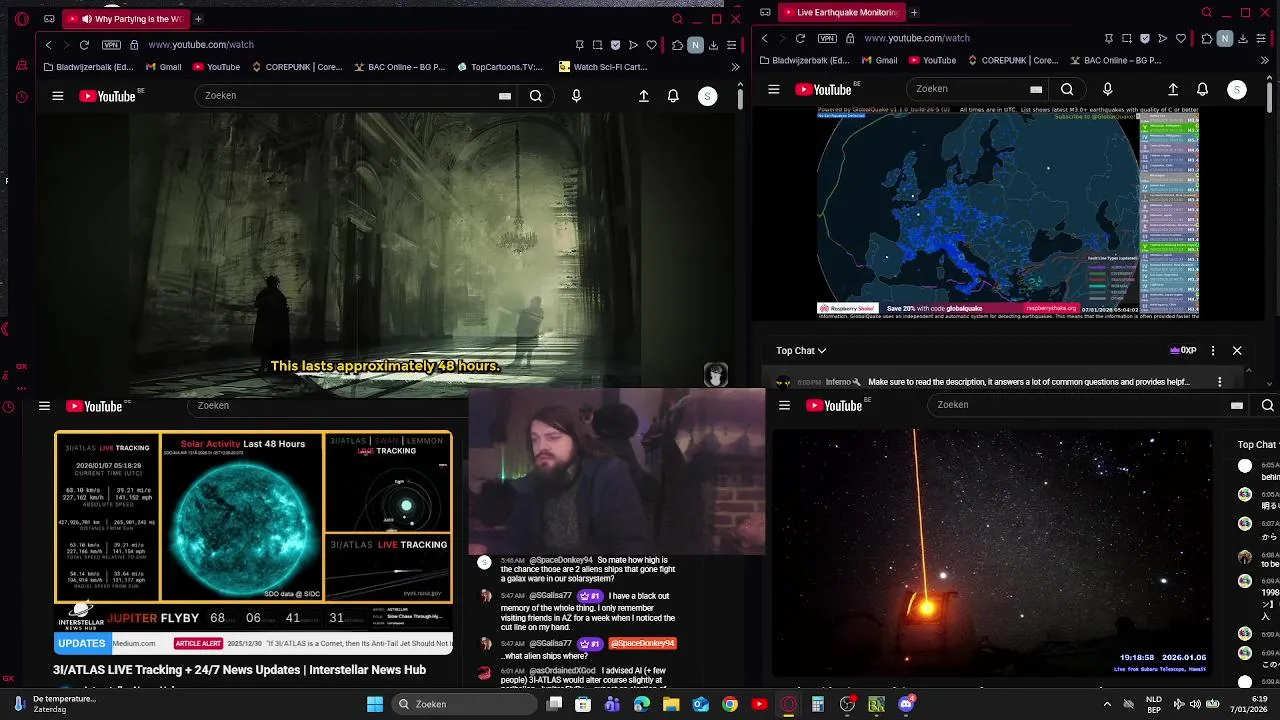This screenshot has height=720, width=1280.
Task: Open the COREPUNK bookmark in left window
Action: point(297,67)
